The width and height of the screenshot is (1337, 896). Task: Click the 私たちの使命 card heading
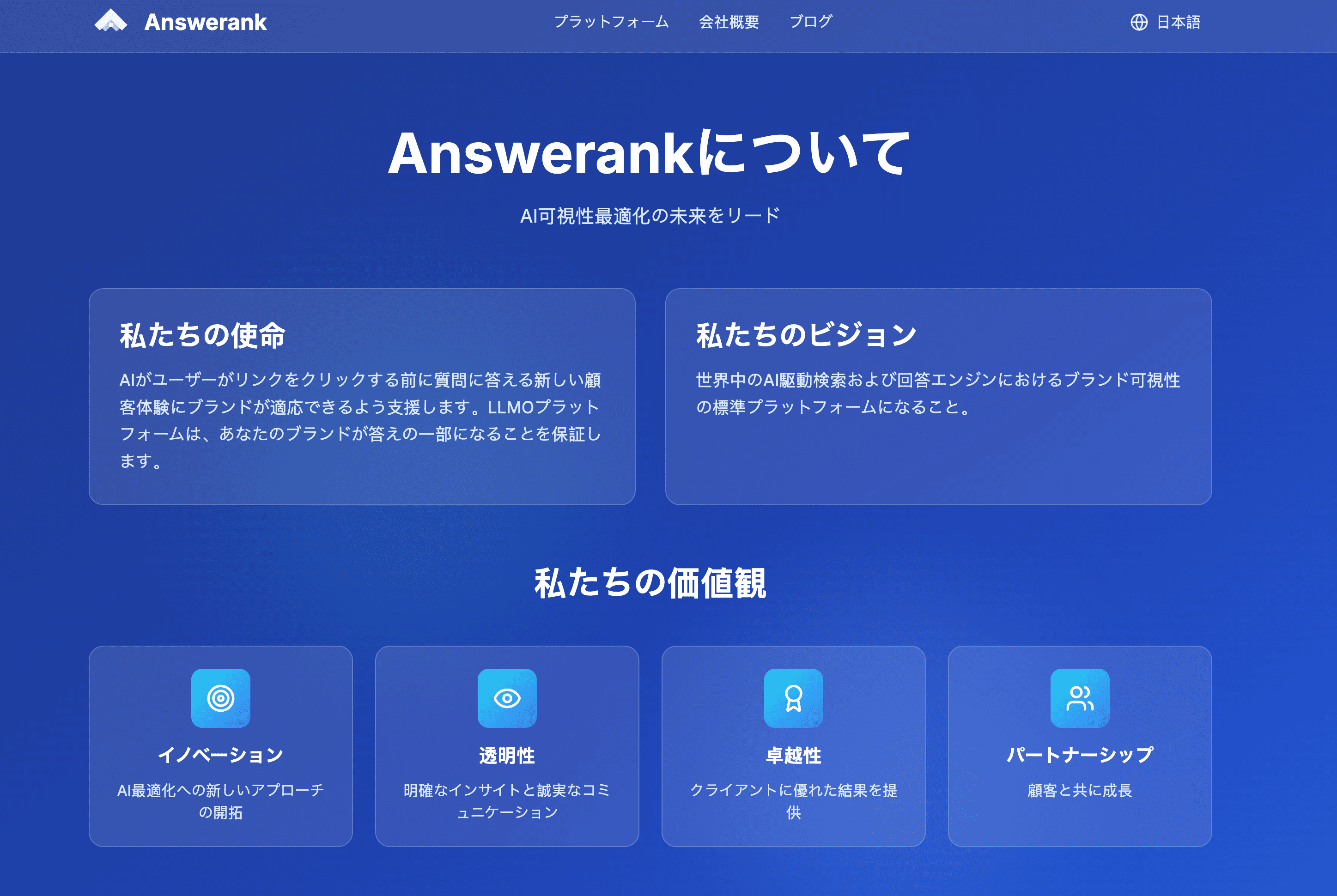pyautogui.click(x=202, y=335)
